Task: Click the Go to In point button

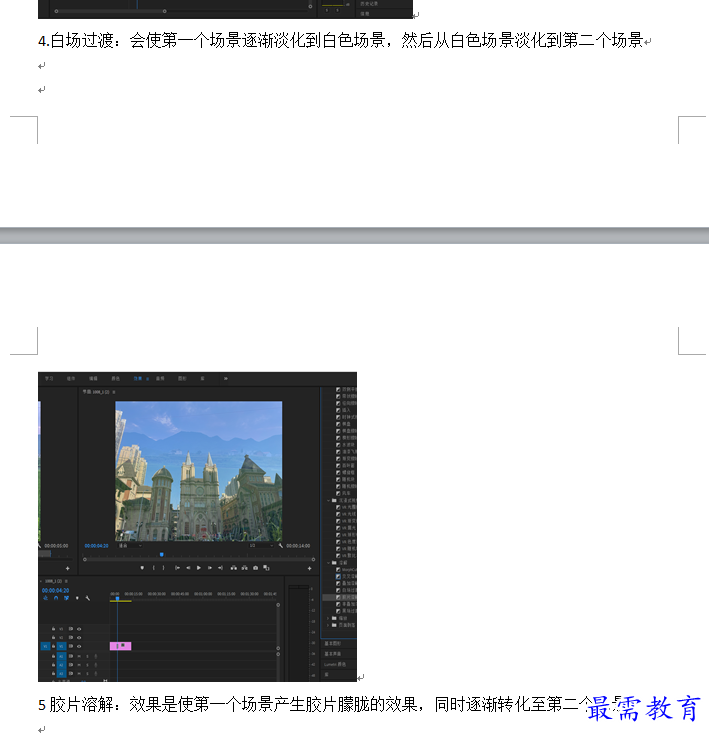Action: [x=177, y=568]
